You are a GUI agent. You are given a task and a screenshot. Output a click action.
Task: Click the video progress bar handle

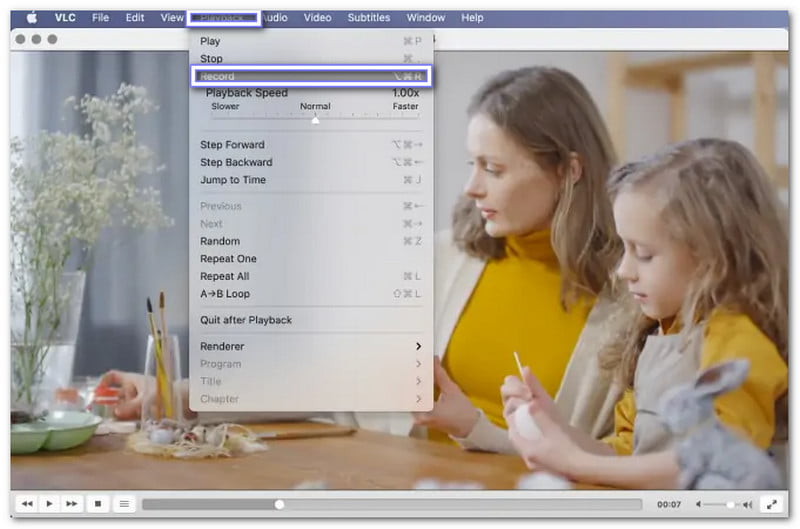pos(279,504)
